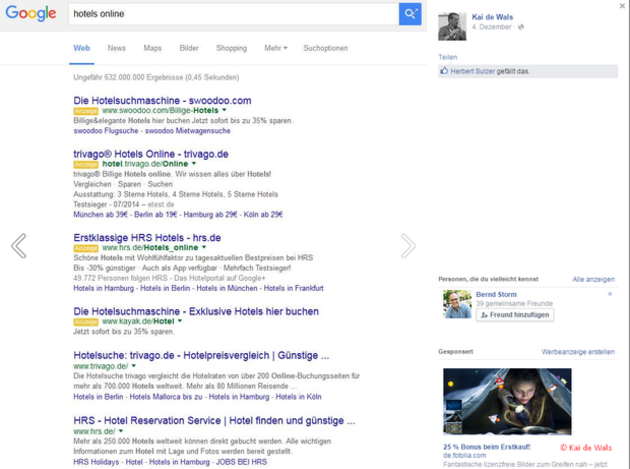Screen dimensions: 630x469
Task: Open the Erstklassige HRS Hotels result
Action: pyautogui.click(x=147, y=238)
